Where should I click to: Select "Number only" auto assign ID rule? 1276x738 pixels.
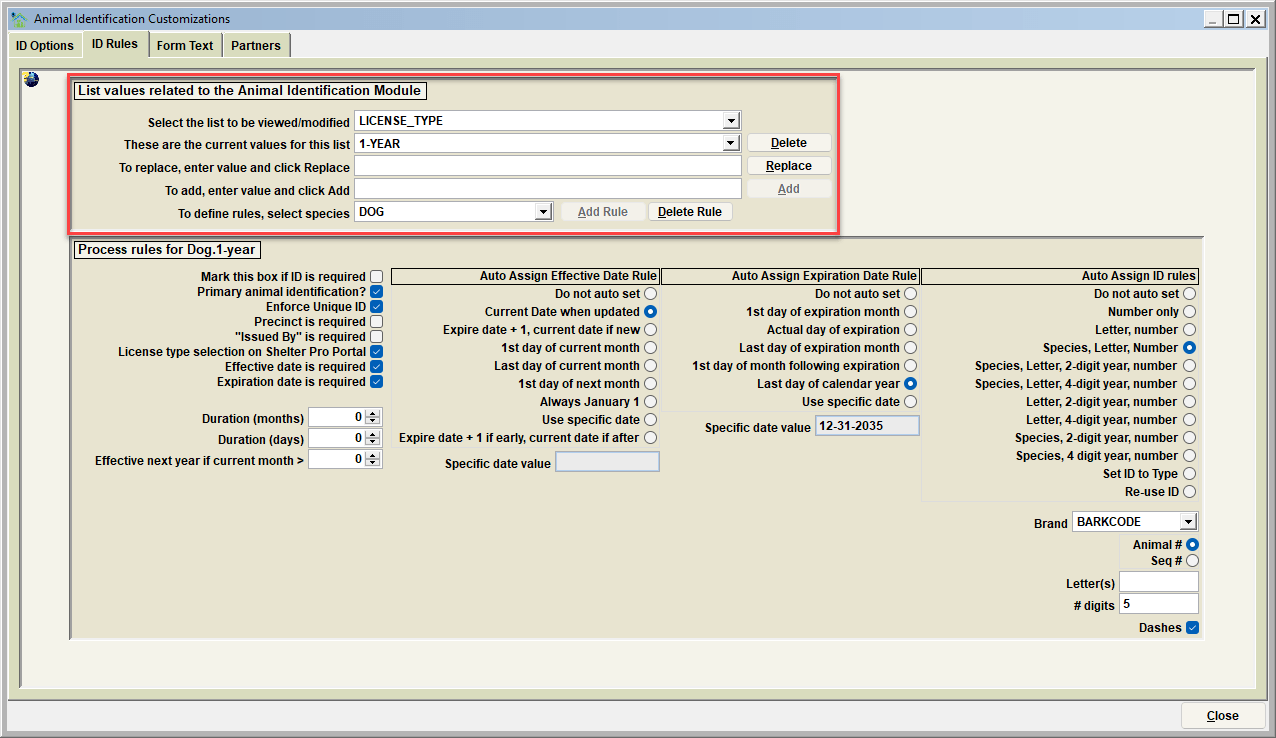[x=1189, y=312]
